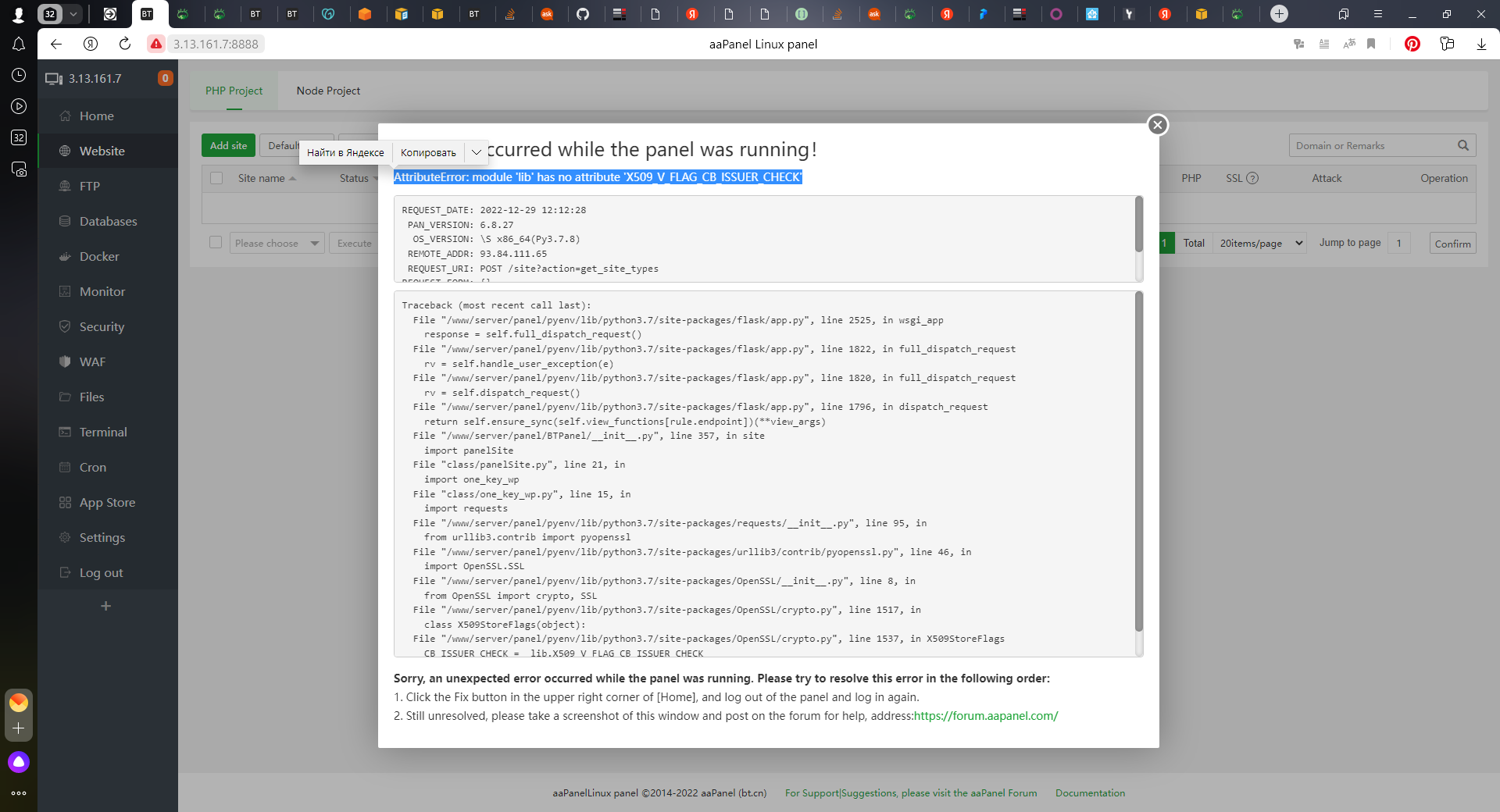Screen dimensions: 1500x812
Task: Open the Documentation footer link
Action: click(1090, 792)
